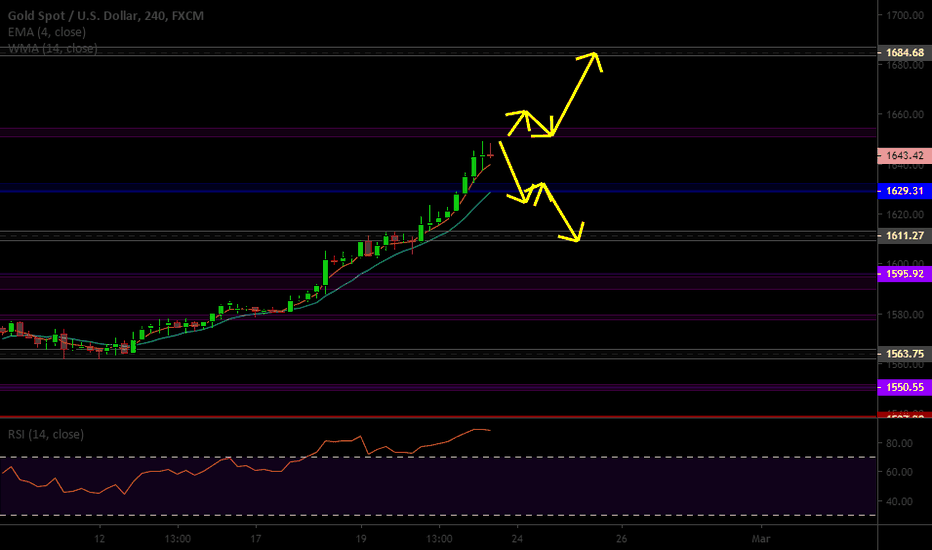Click the purple 1595.92 price label
Viewport: 932px width, 550px height.
905,274
